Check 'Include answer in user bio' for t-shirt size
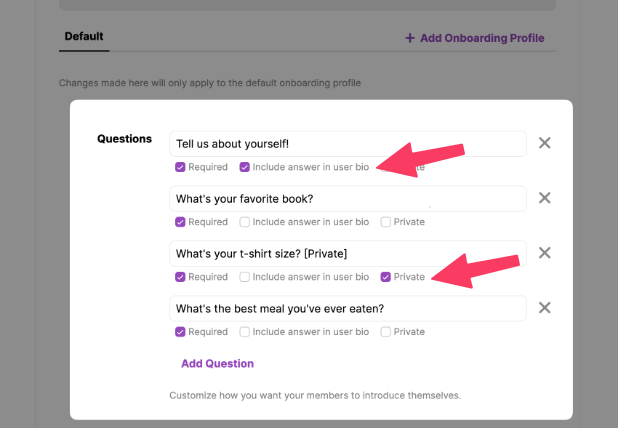 pyautogui.click(x=245, y=277)
